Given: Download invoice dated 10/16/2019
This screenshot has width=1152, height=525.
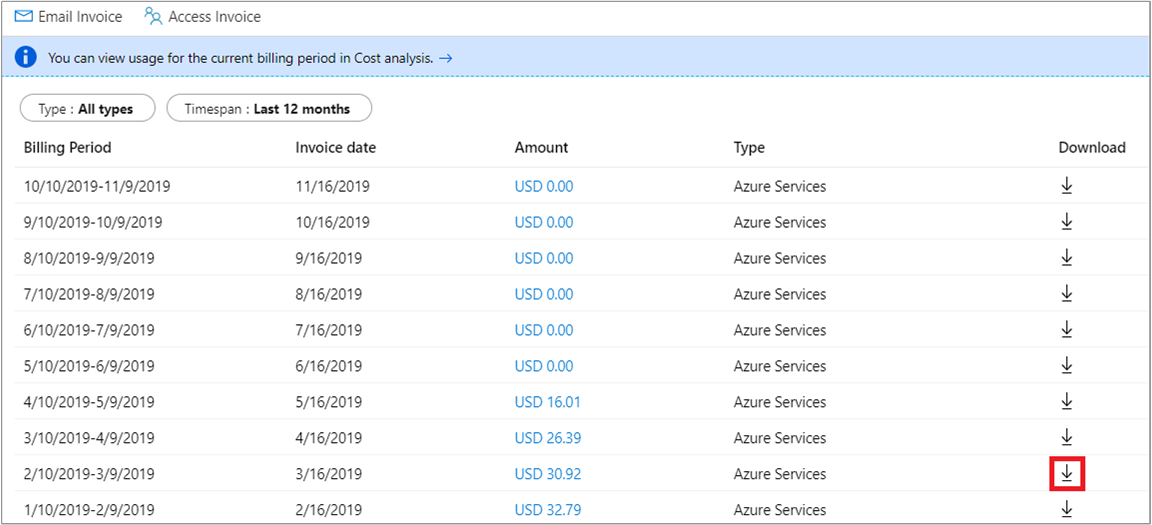Looking at the screenshot, I should coord(1067,222).
